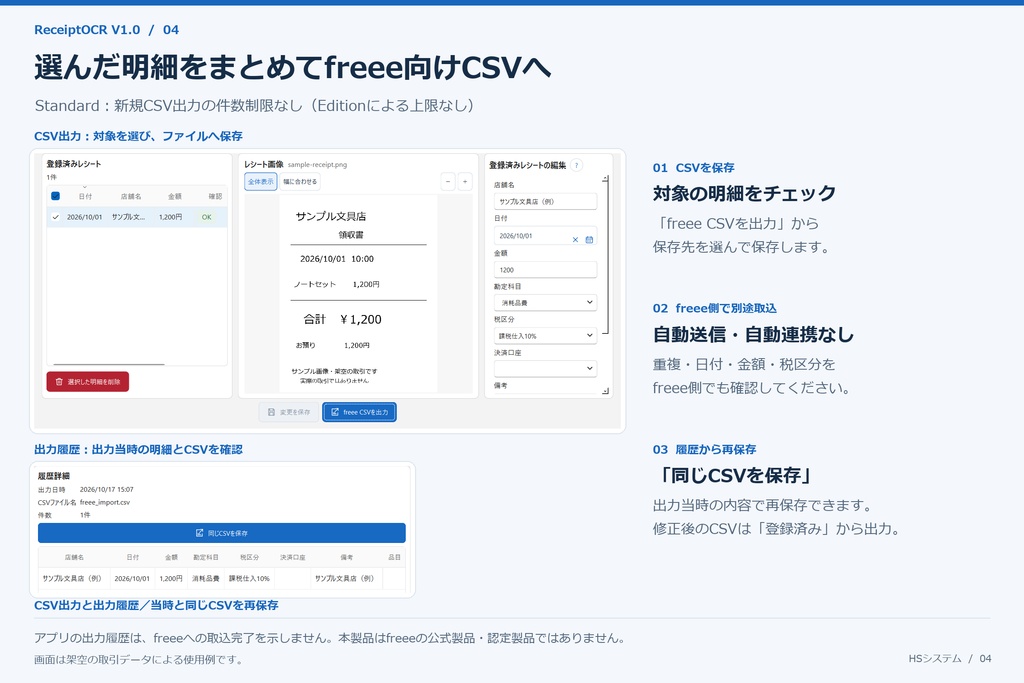Click the 対象の明細をチェック heading
The width and height of the screenshot is (1024, 683).
[744, 193]
